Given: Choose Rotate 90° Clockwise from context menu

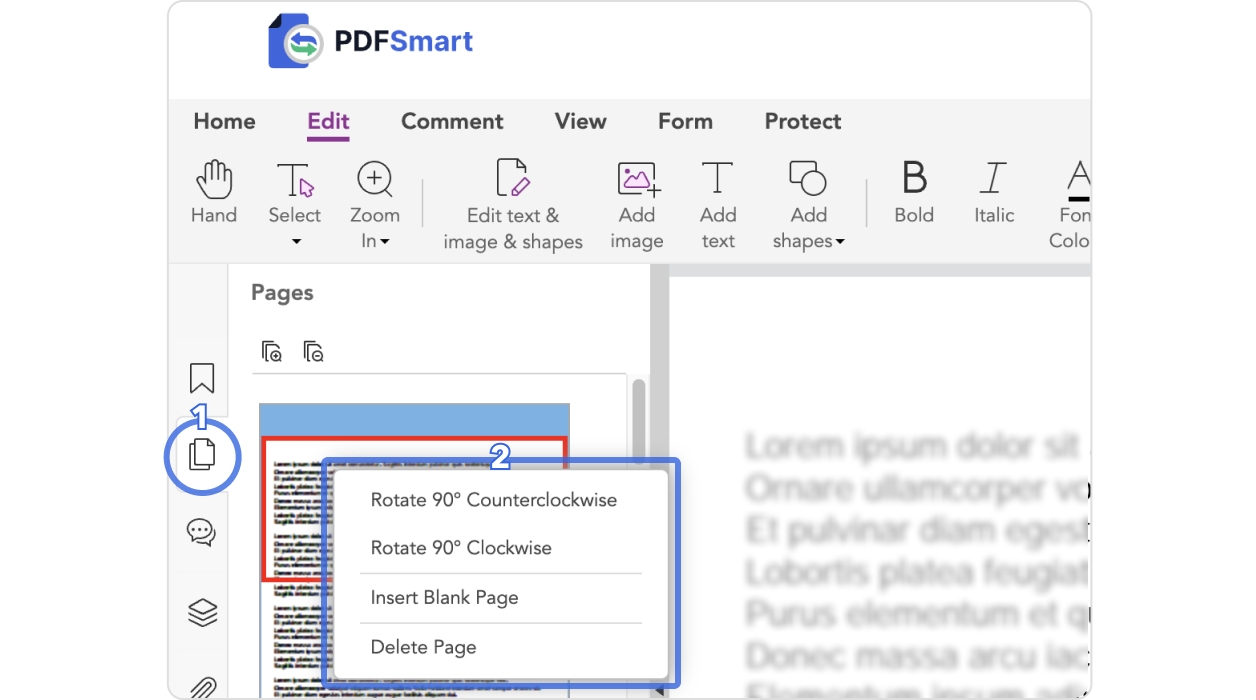Looking at the screenshot, I should tap(461, 548).
